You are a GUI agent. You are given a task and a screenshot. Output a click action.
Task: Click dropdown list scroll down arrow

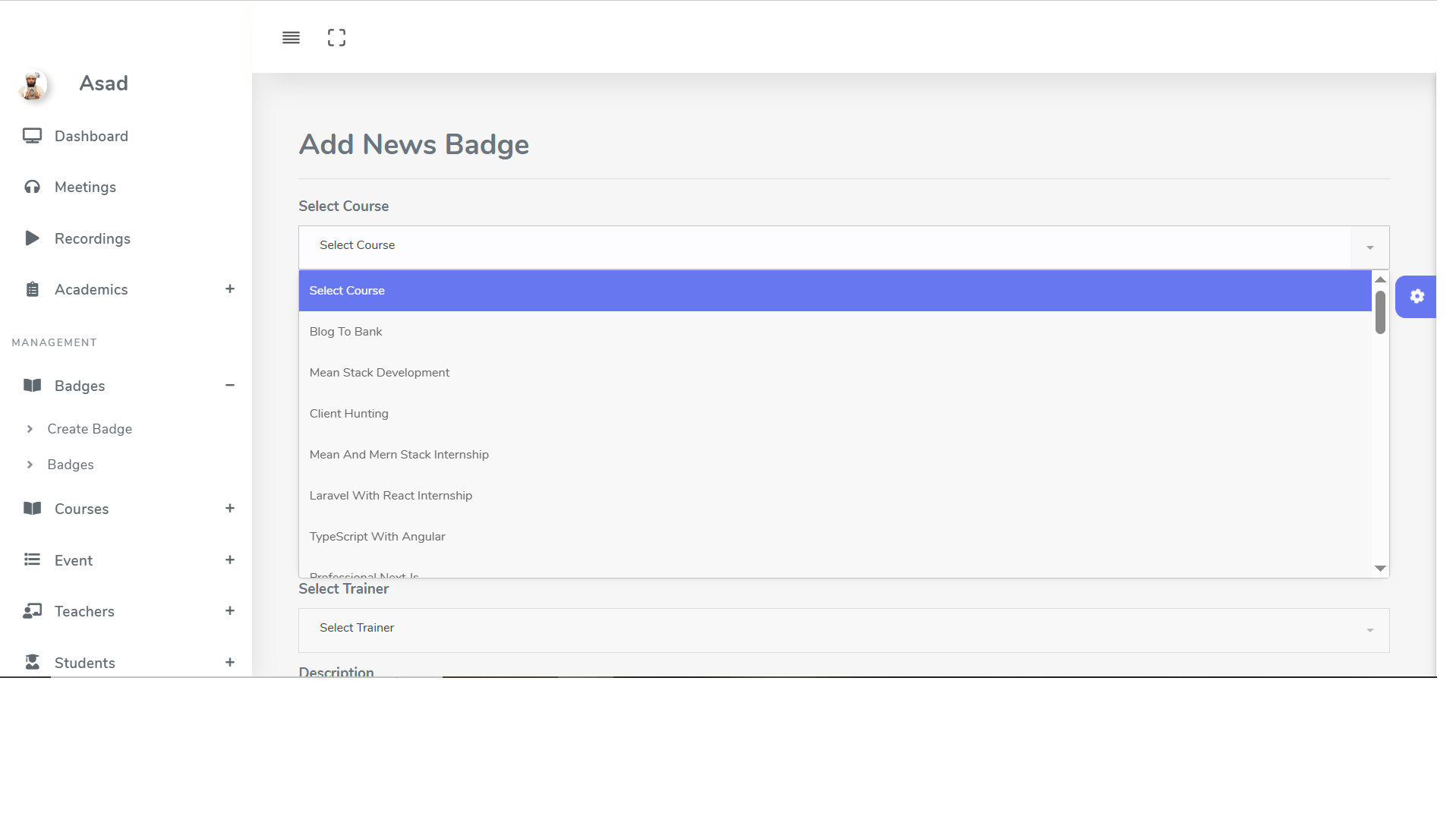1380,568
